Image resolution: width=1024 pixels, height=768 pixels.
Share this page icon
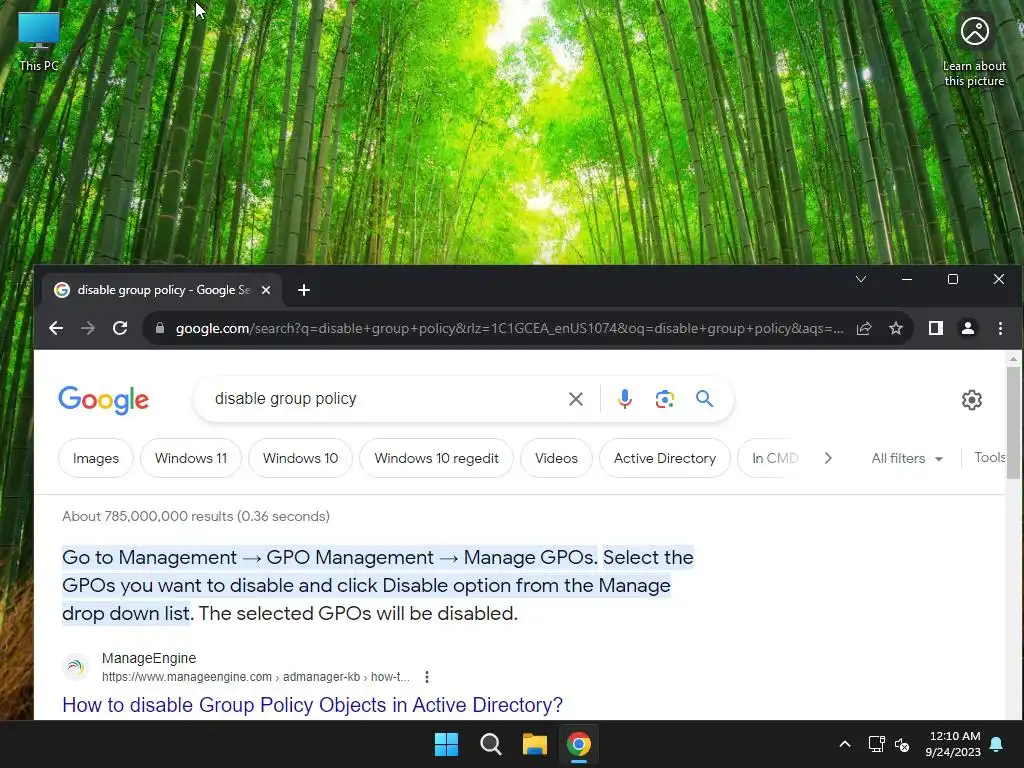tap(864, 328)
